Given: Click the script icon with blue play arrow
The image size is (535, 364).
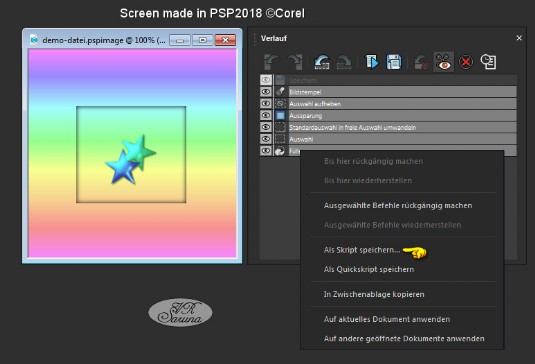Looking at the screenshot, I should click(x=371, y=62).
